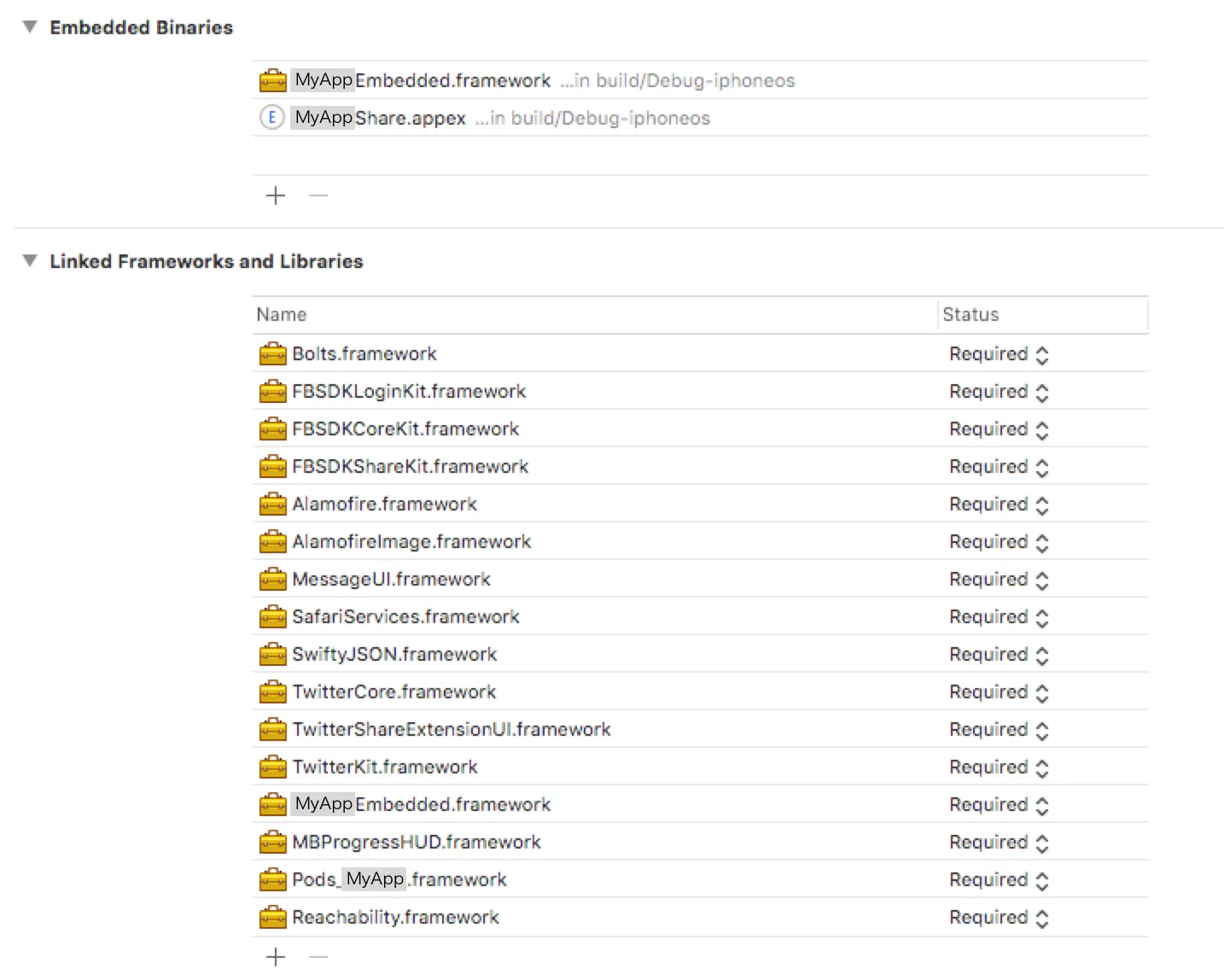The width and height of the screenshot is (1224, 980).
Task: Select the SwiftyJSON.framework name text
Action: 394,655
